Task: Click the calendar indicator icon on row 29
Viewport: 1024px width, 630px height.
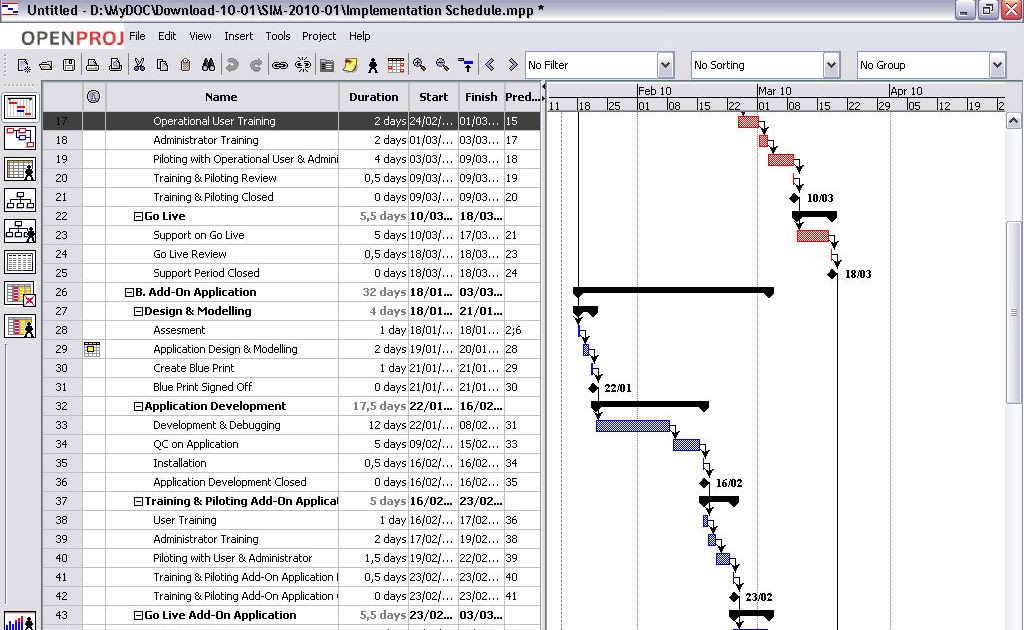Action: click(92, 349)
